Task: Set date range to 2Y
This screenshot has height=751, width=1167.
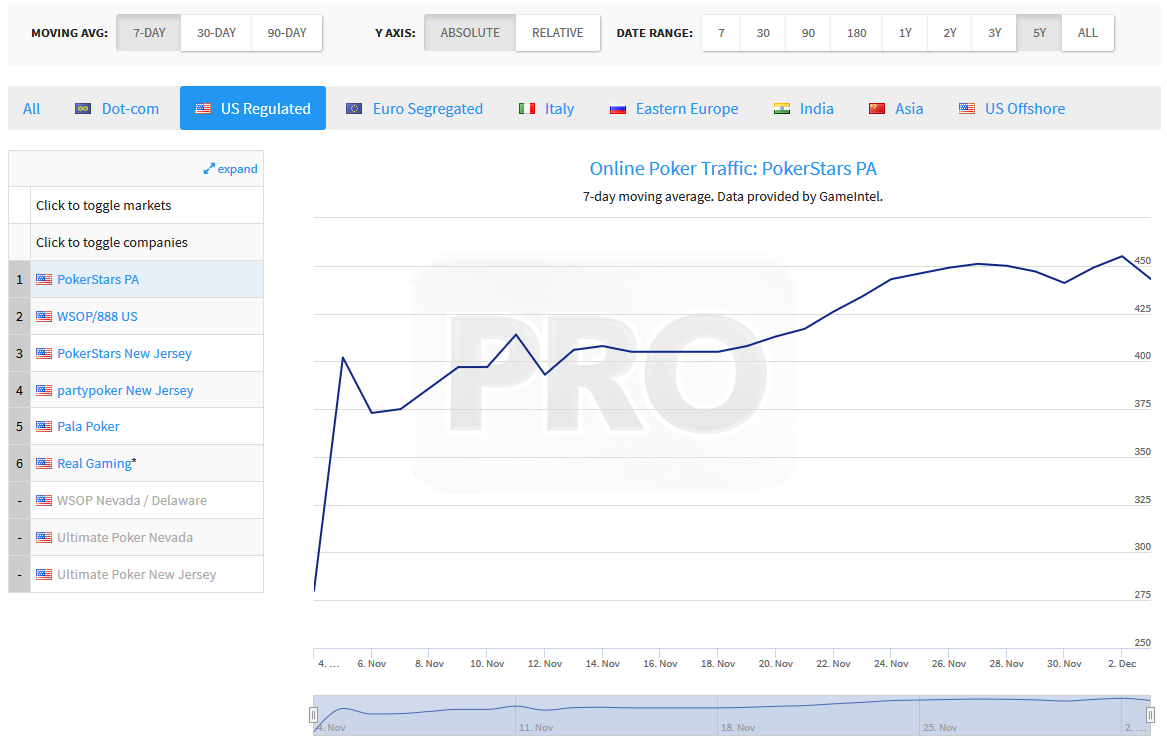Action: 950,33
